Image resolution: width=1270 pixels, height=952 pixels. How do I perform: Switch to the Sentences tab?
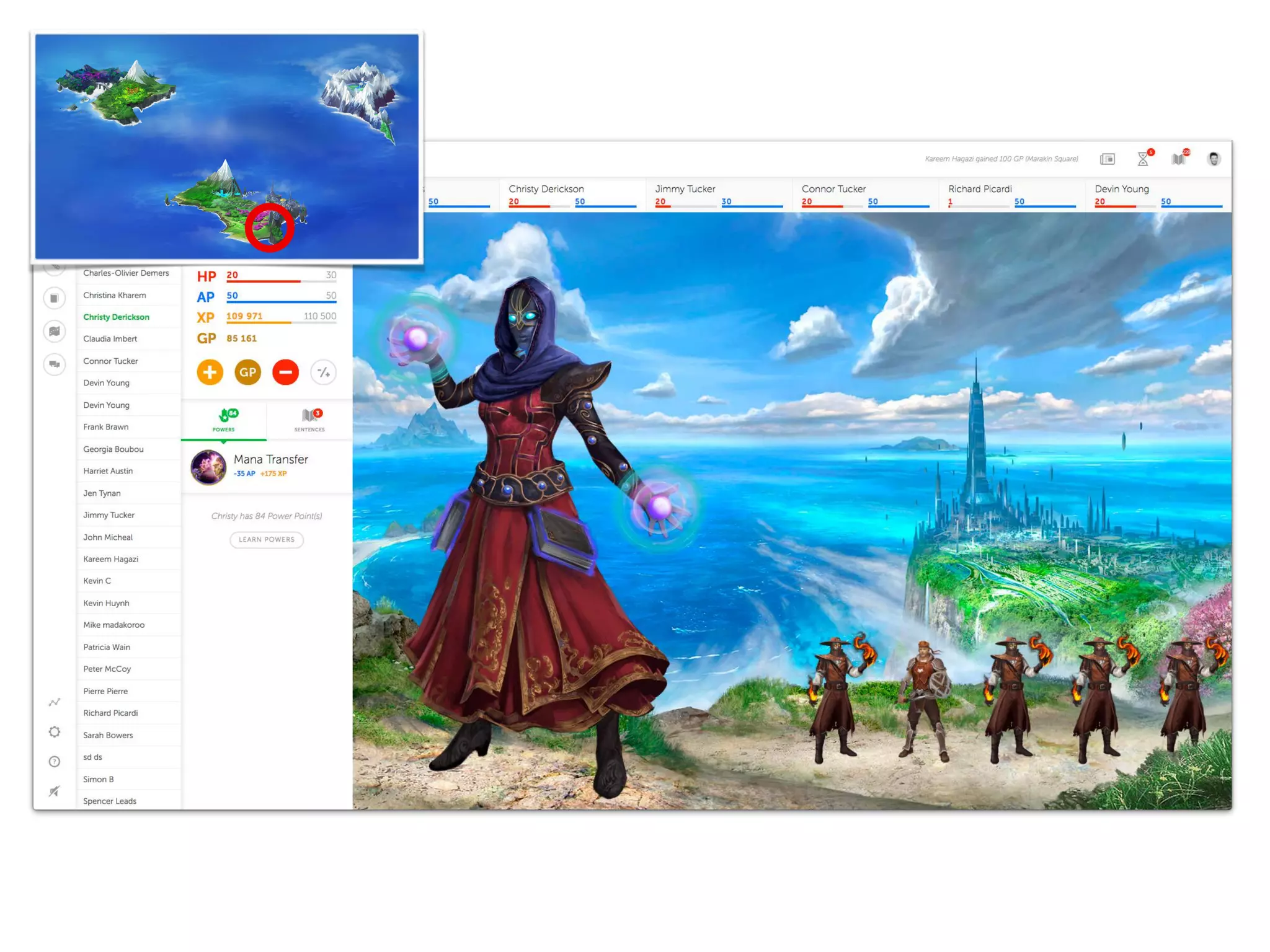tap(309, 420)
